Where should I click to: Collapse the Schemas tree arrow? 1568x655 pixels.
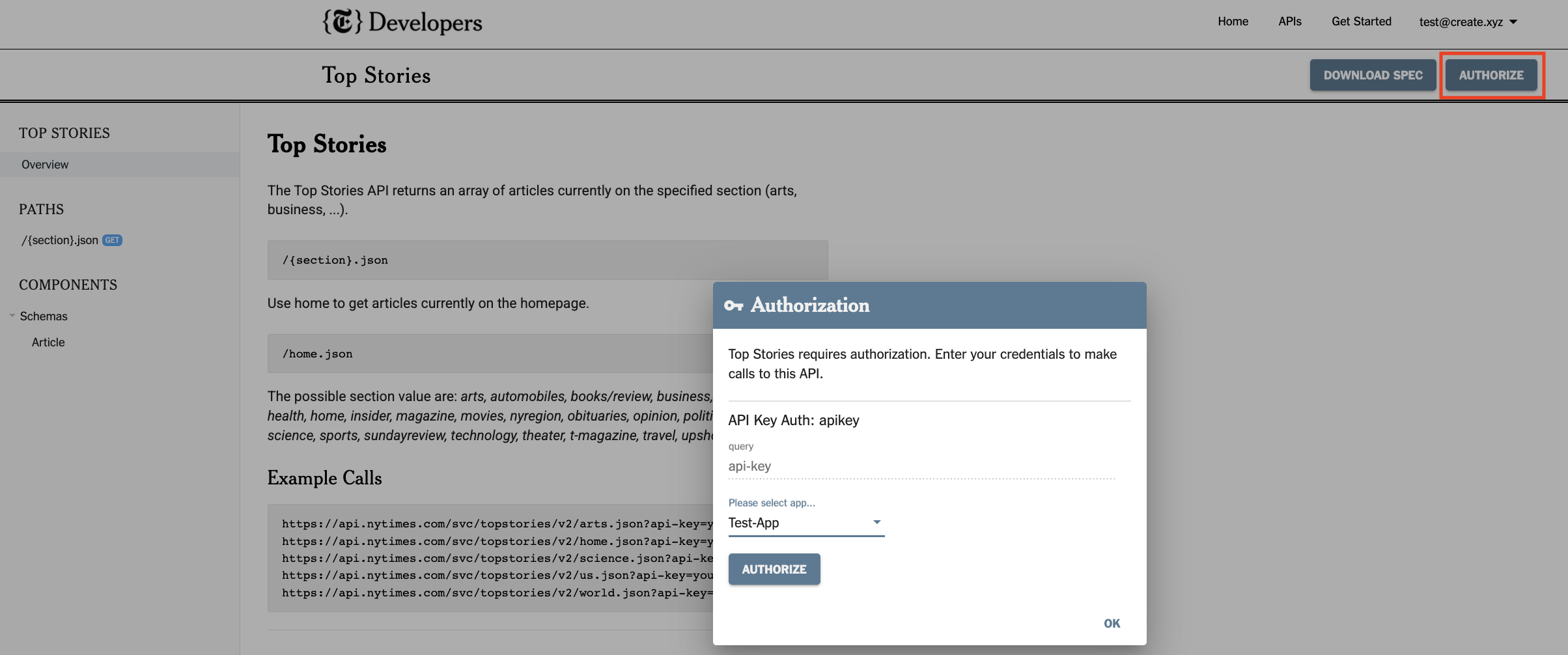(12, 316)
